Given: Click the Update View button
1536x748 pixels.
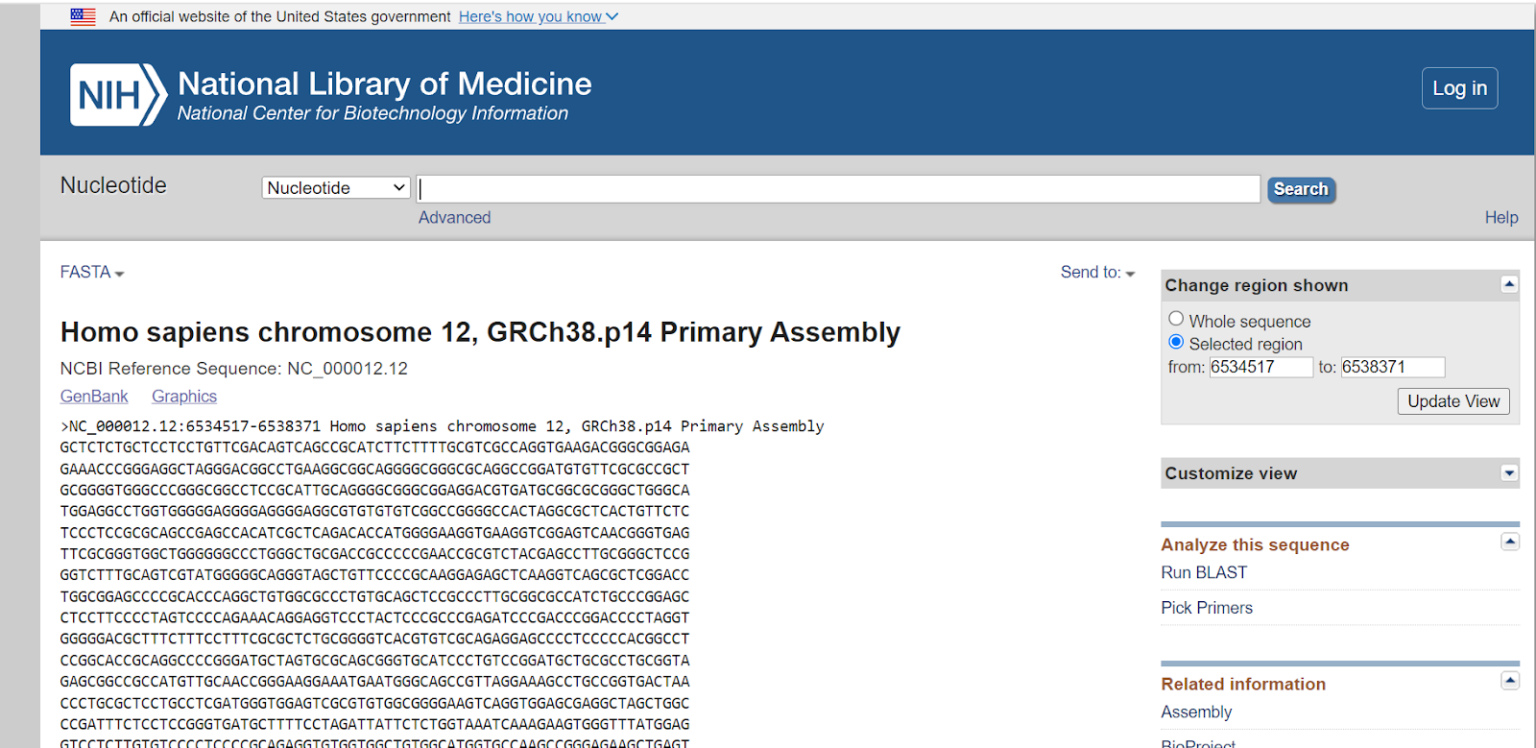Looking at the screenshot, I should pos(1453,401).
